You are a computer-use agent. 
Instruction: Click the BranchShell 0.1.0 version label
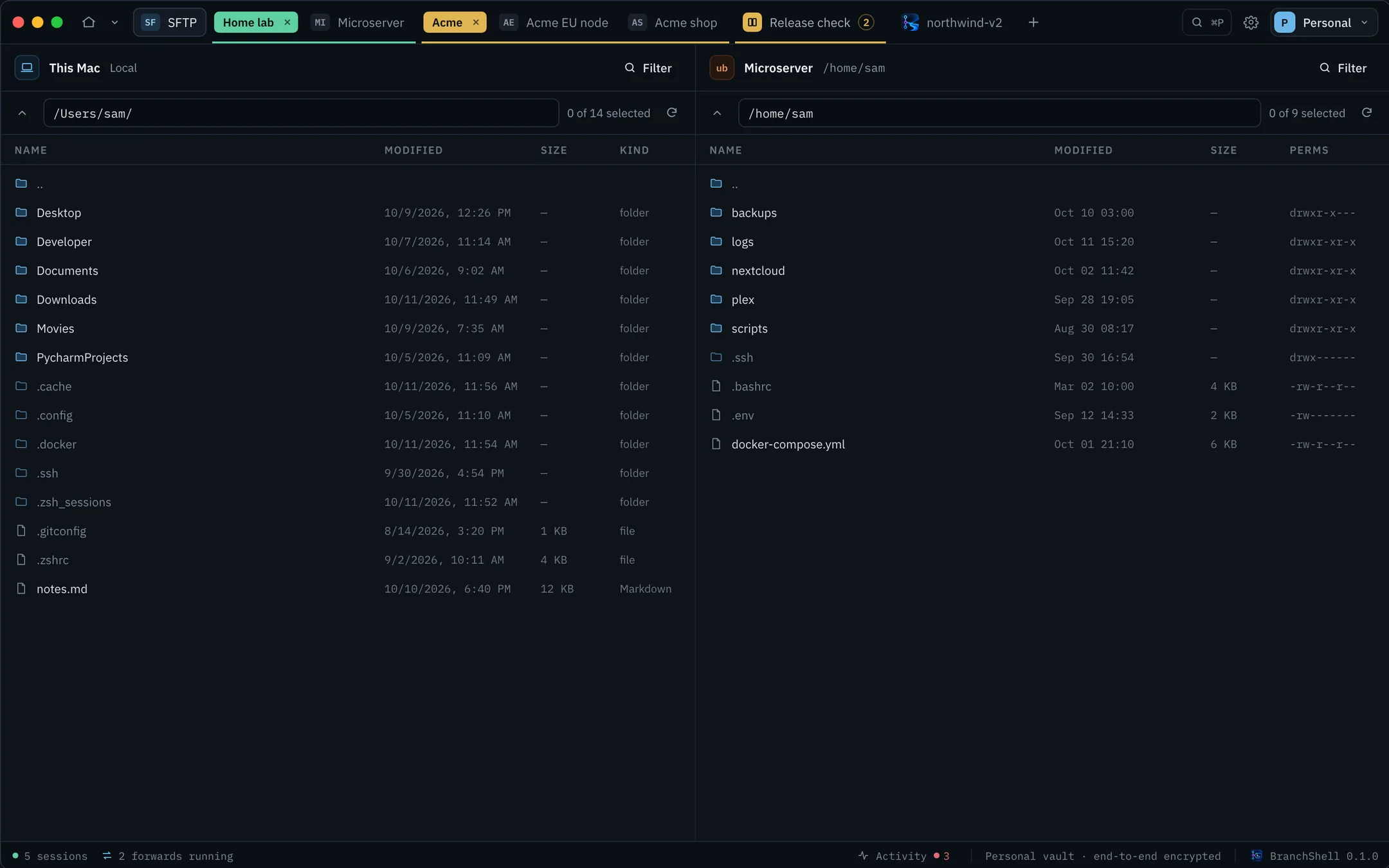click(x=1314, y=856)
